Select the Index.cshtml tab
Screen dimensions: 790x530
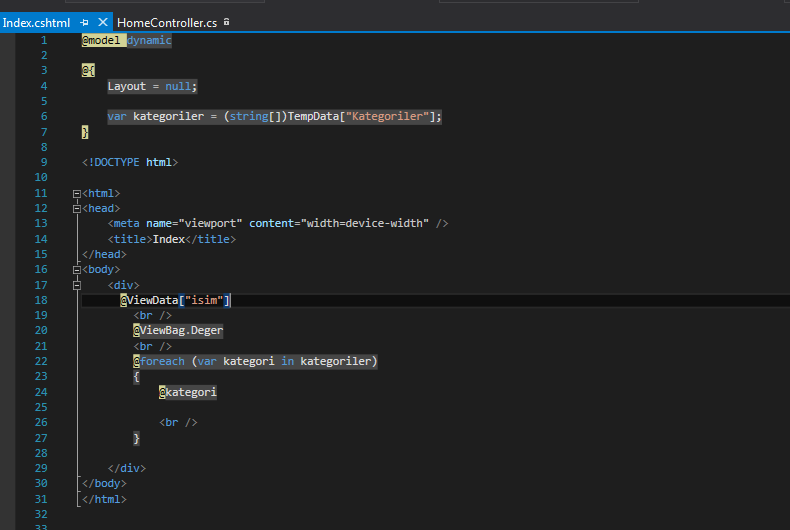click(36, 23)
